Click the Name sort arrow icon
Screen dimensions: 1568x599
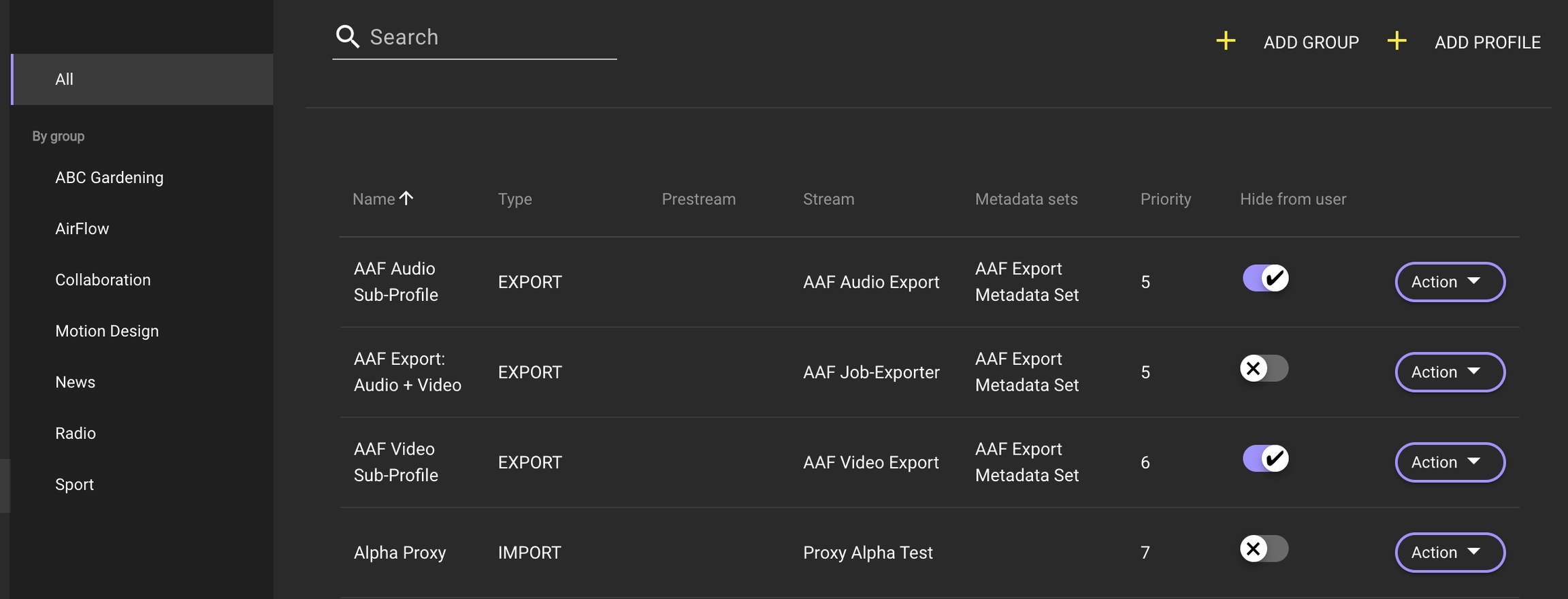click(x=406, y=198)
